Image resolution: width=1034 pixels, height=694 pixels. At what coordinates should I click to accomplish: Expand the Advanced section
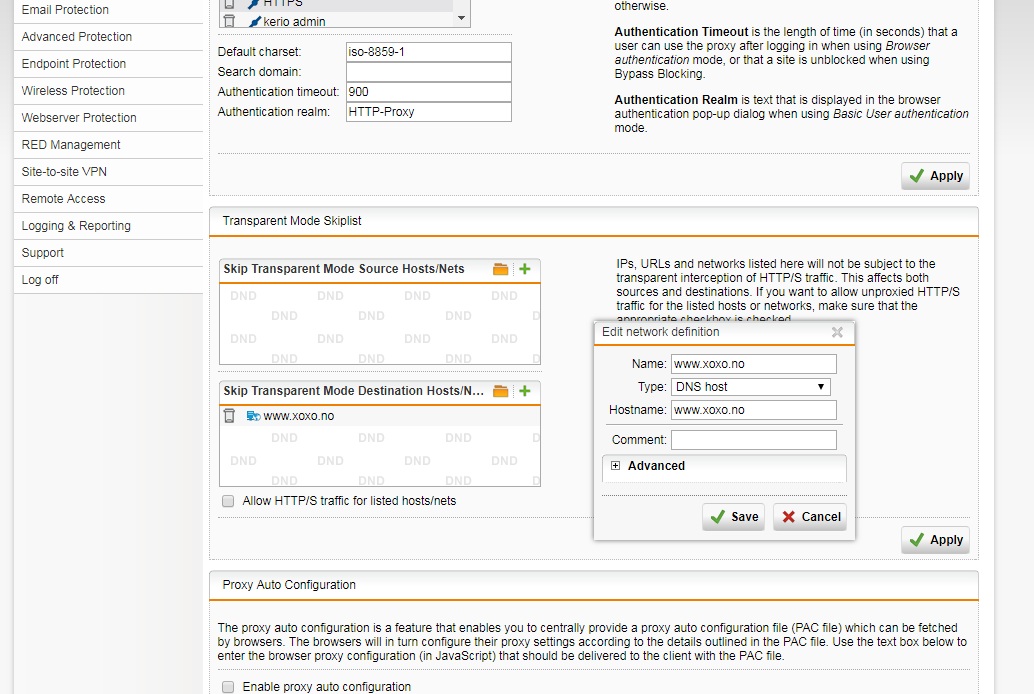point(615,466)
